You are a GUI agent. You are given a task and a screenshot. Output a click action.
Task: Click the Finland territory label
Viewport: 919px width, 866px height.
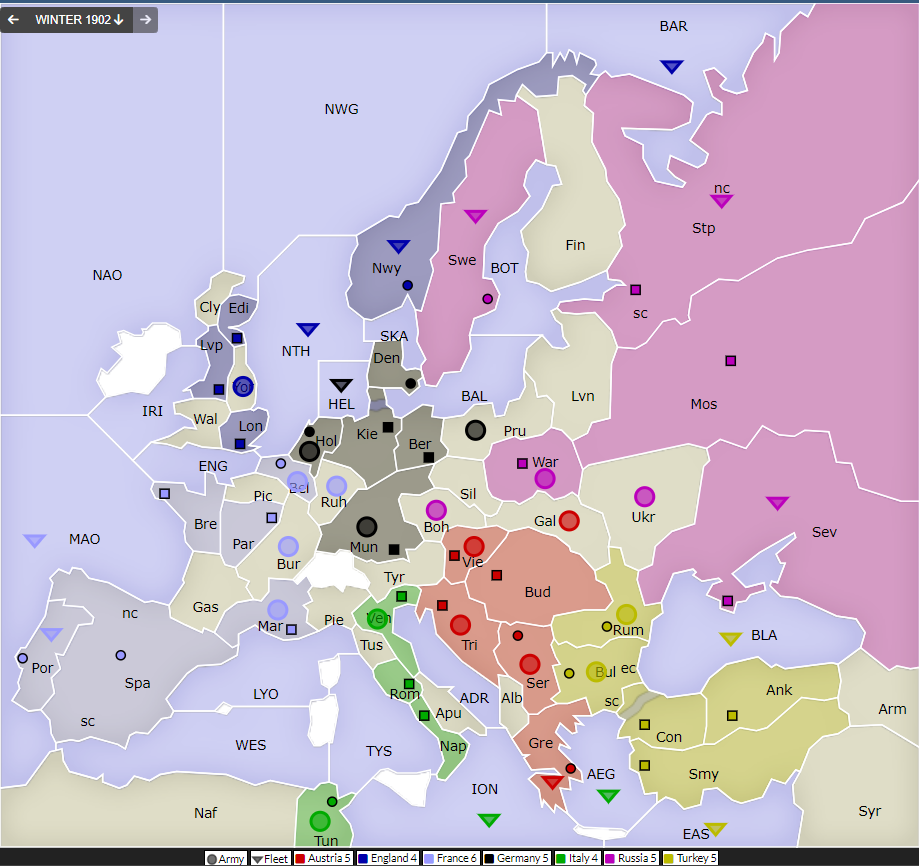pos(575,245)
